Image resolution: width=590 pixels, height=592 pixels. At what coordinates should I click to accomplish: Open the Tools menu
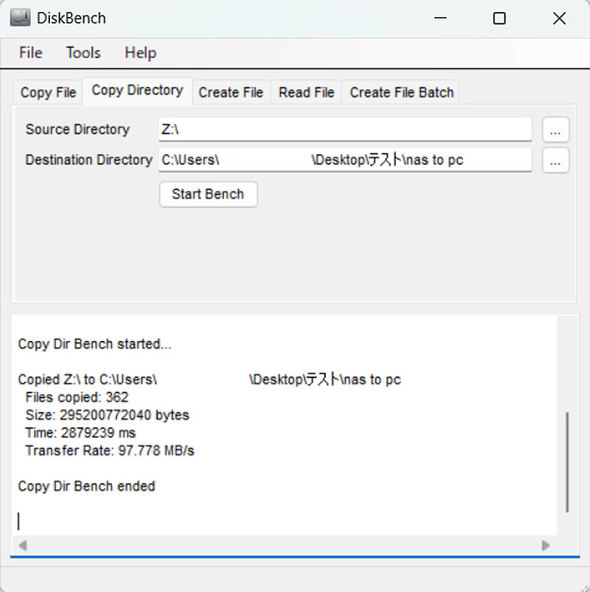(x=83, y=52)
